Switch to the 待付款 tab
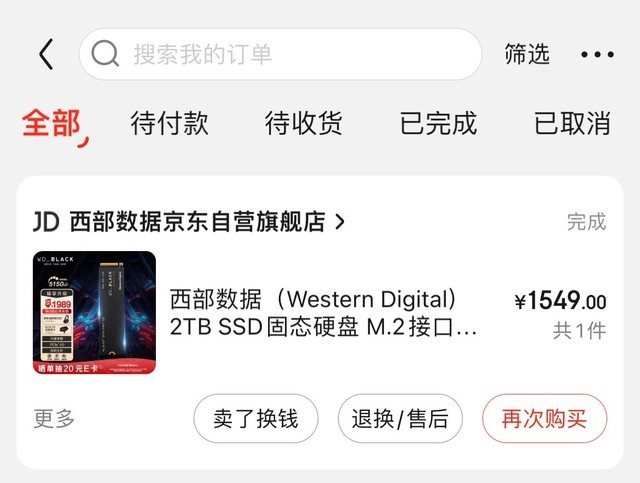This screenshot has width=640, height=483. tap(169, 123)
